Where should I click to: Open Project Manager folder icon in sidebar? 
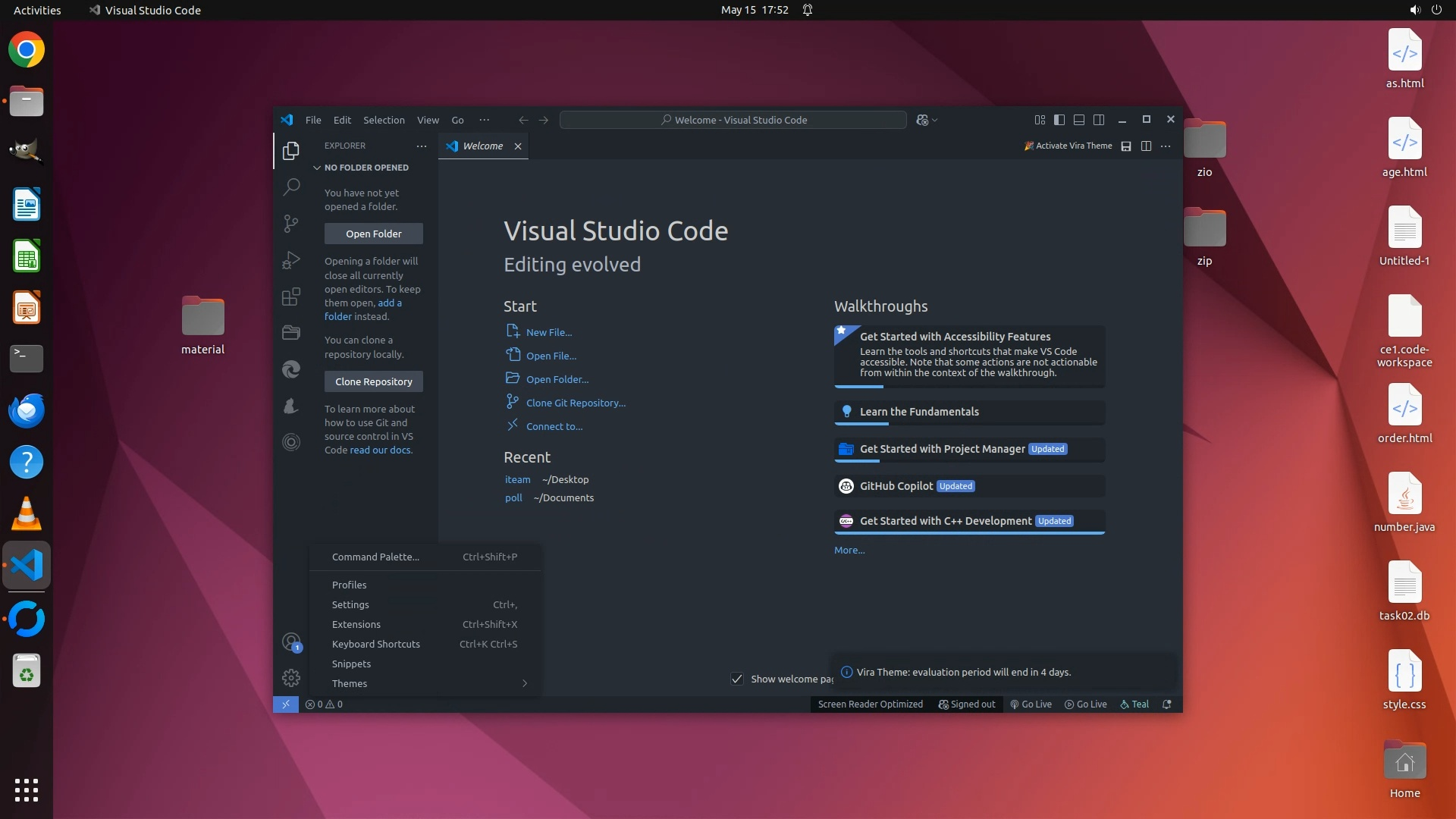tap(291, 333)
